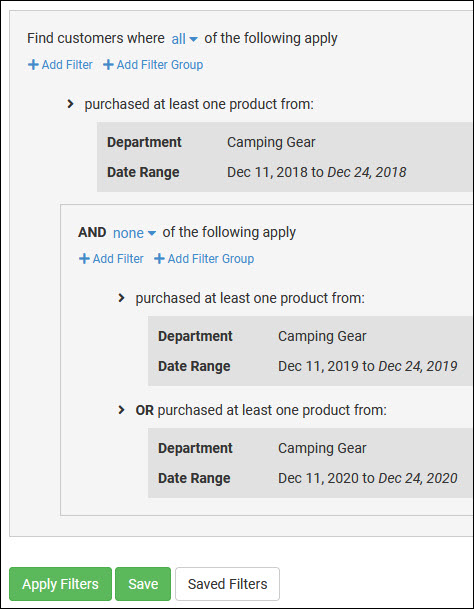Click the plus icon beside nested Add Filter Group
This screenshot has width=474, height=609.
coord(159,259)
